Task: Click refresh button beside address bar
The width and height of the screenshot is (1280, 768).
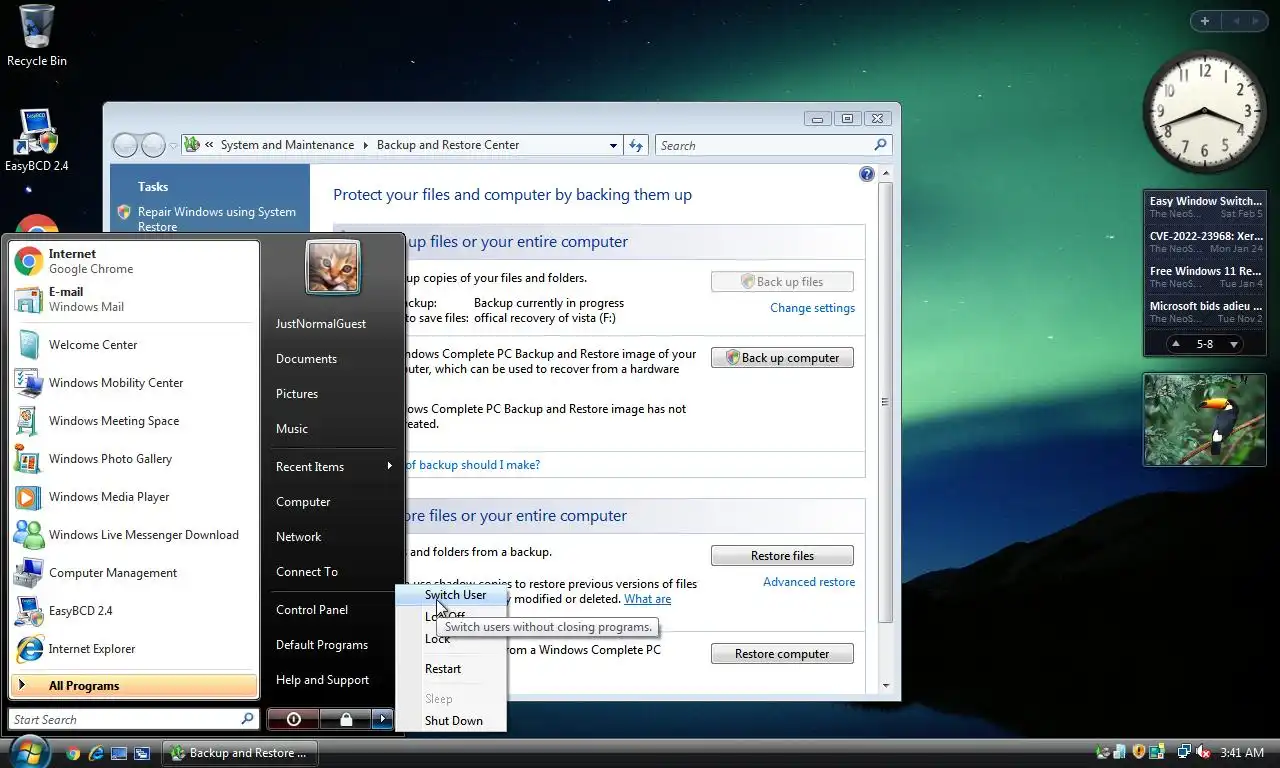Action: pos(636,145)
